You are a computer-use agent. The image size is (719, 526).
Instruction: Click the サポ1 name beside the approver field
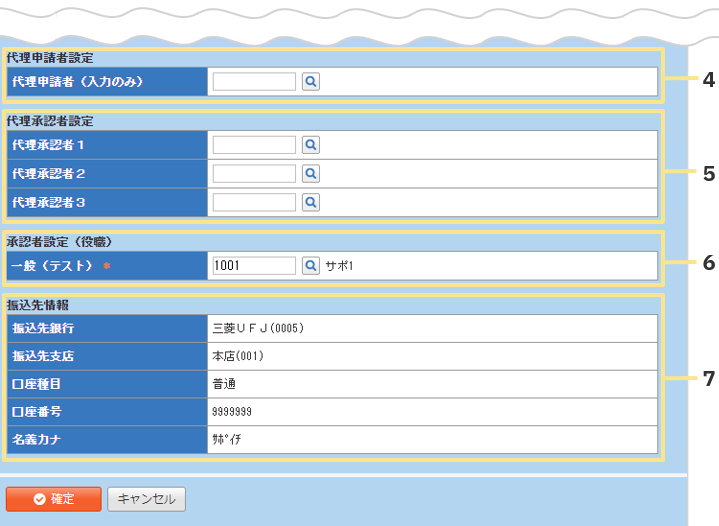[340, 266]
